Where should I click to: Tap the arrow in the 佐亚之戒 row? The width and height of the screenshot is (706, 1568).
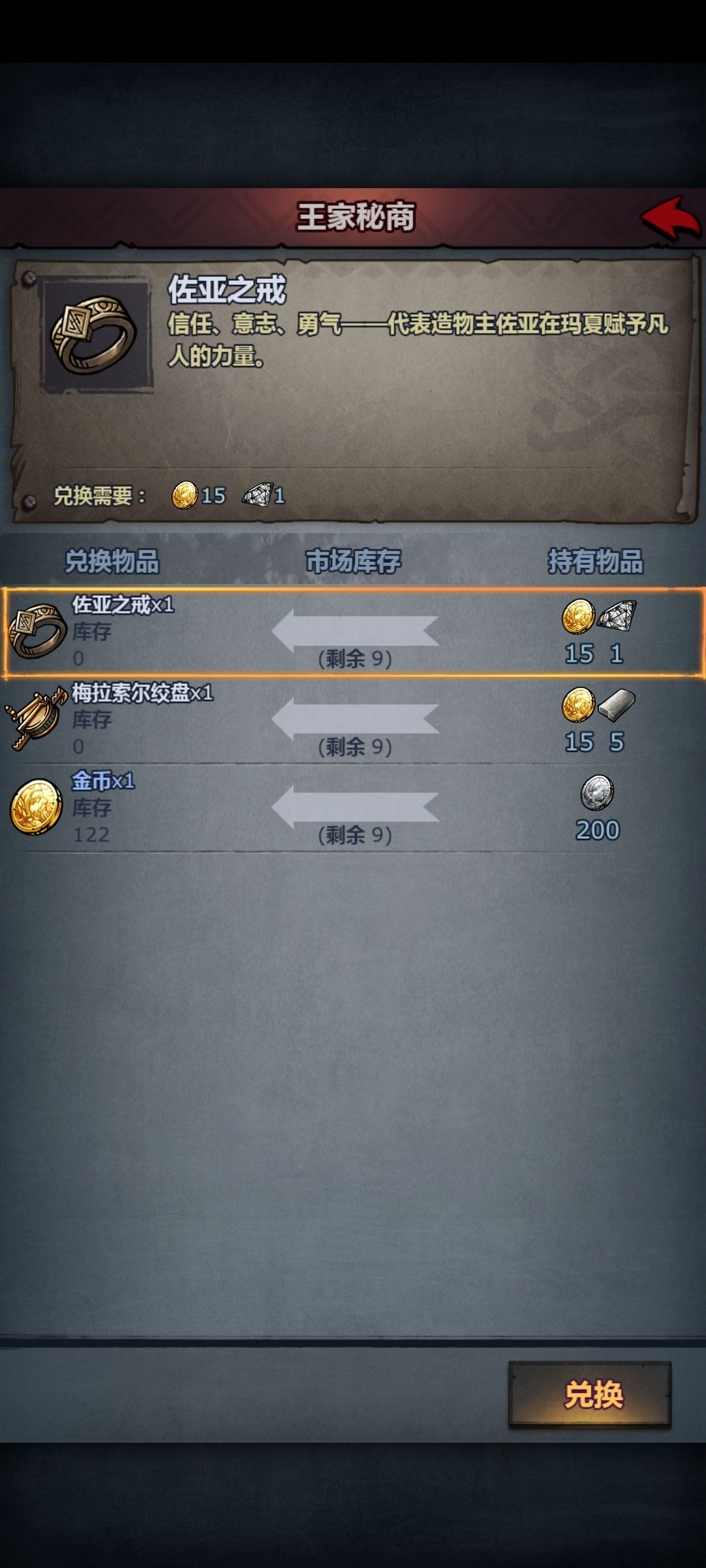[355, 631]
